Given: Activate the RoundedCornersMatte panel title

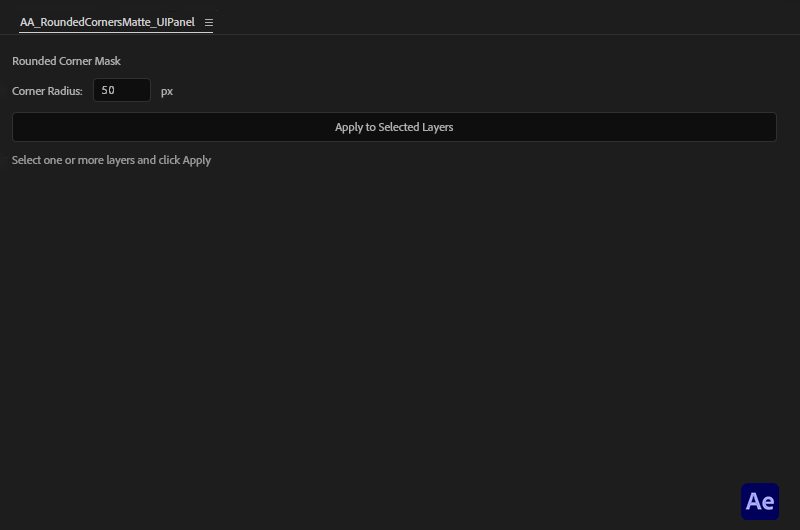Looking at the screenshot, I should pos(107,22).
